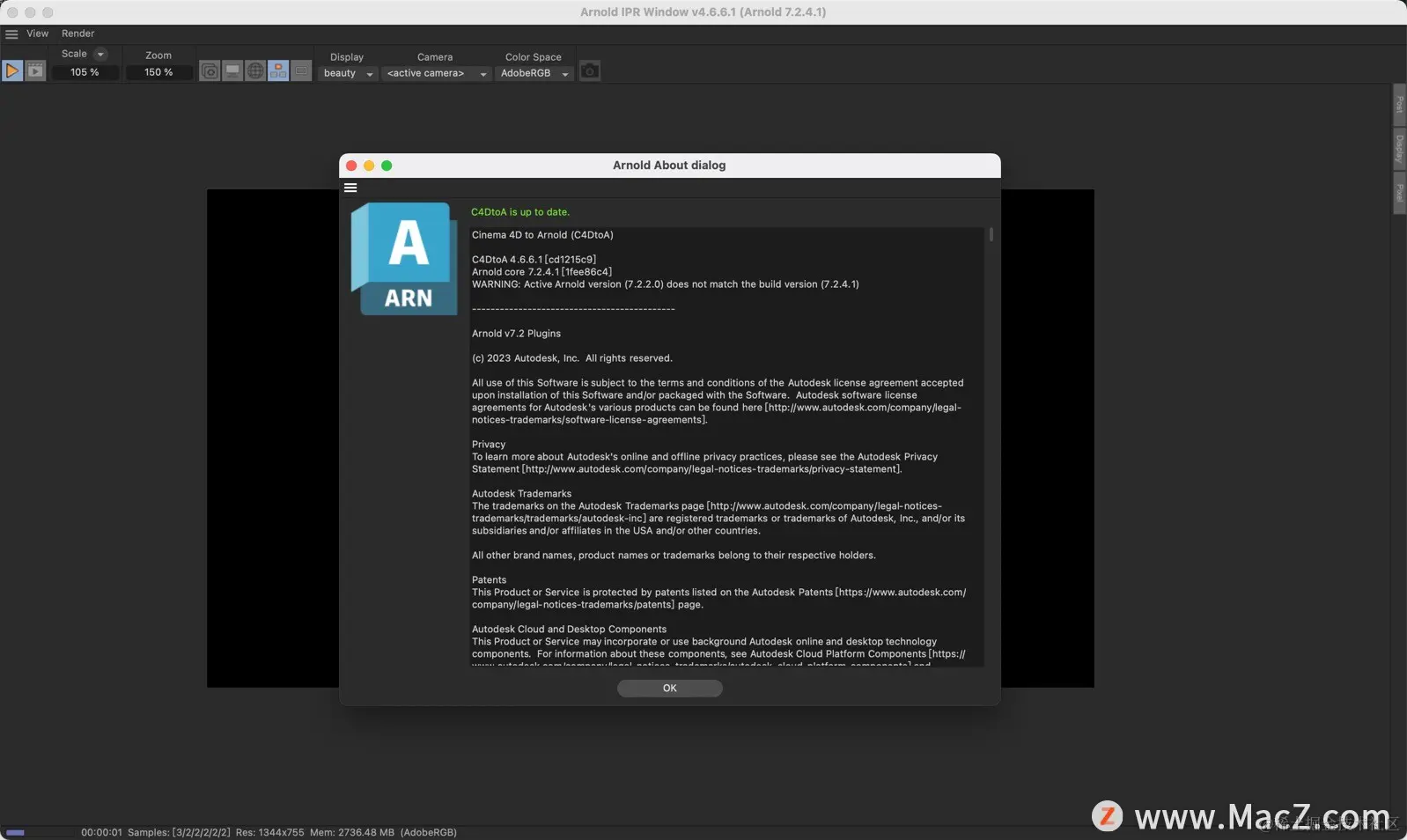Click the Zoom 150 % input field
The image size is (1407, 840).
(158, 72)
